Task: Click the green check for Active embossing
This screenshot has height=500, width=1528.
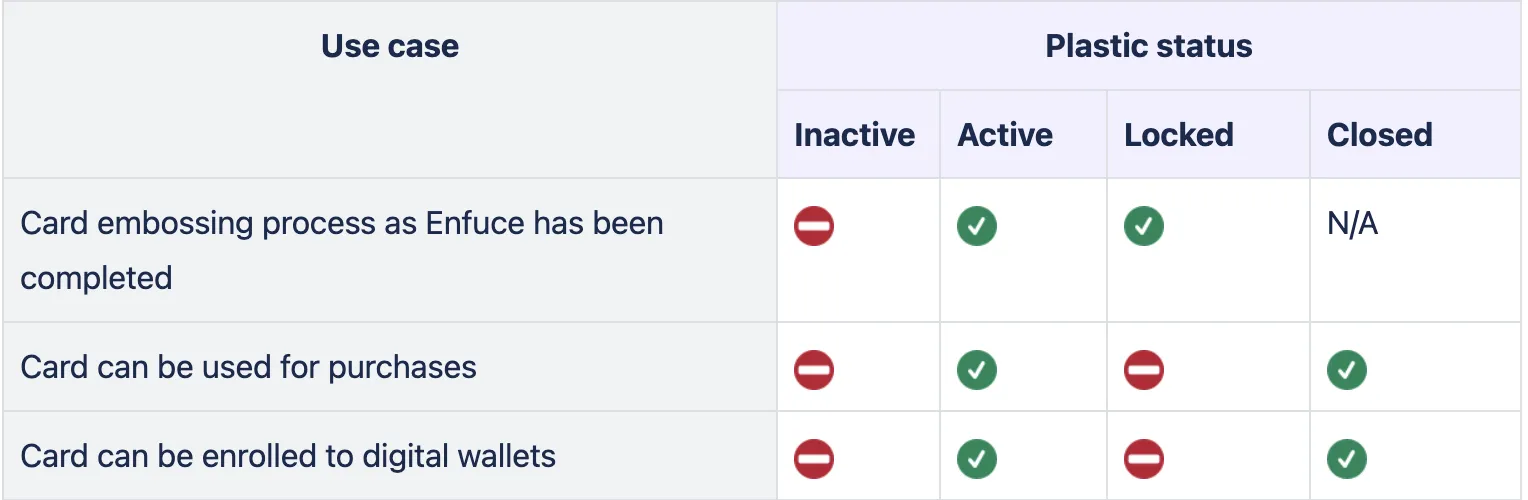Action: pyautogui.click(x=977, y=226)
